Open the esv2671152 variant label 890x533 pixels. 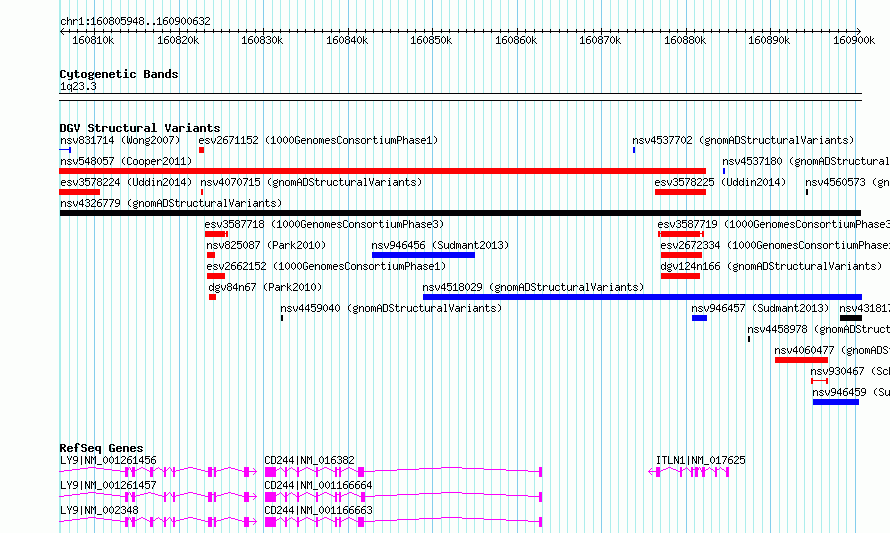(x=318, y=140)
